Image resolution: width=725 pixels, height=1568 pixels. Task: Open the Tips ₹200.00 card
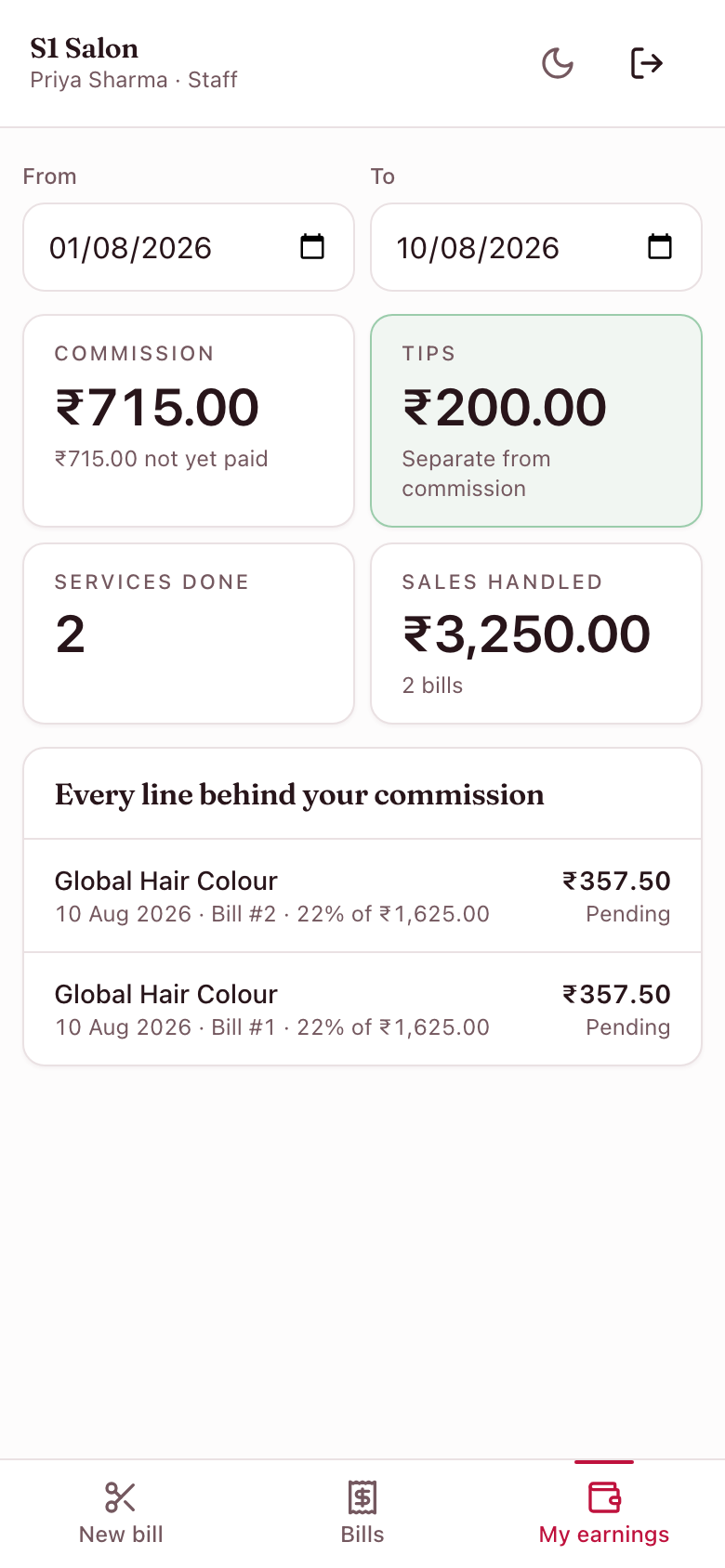(536, 421)
